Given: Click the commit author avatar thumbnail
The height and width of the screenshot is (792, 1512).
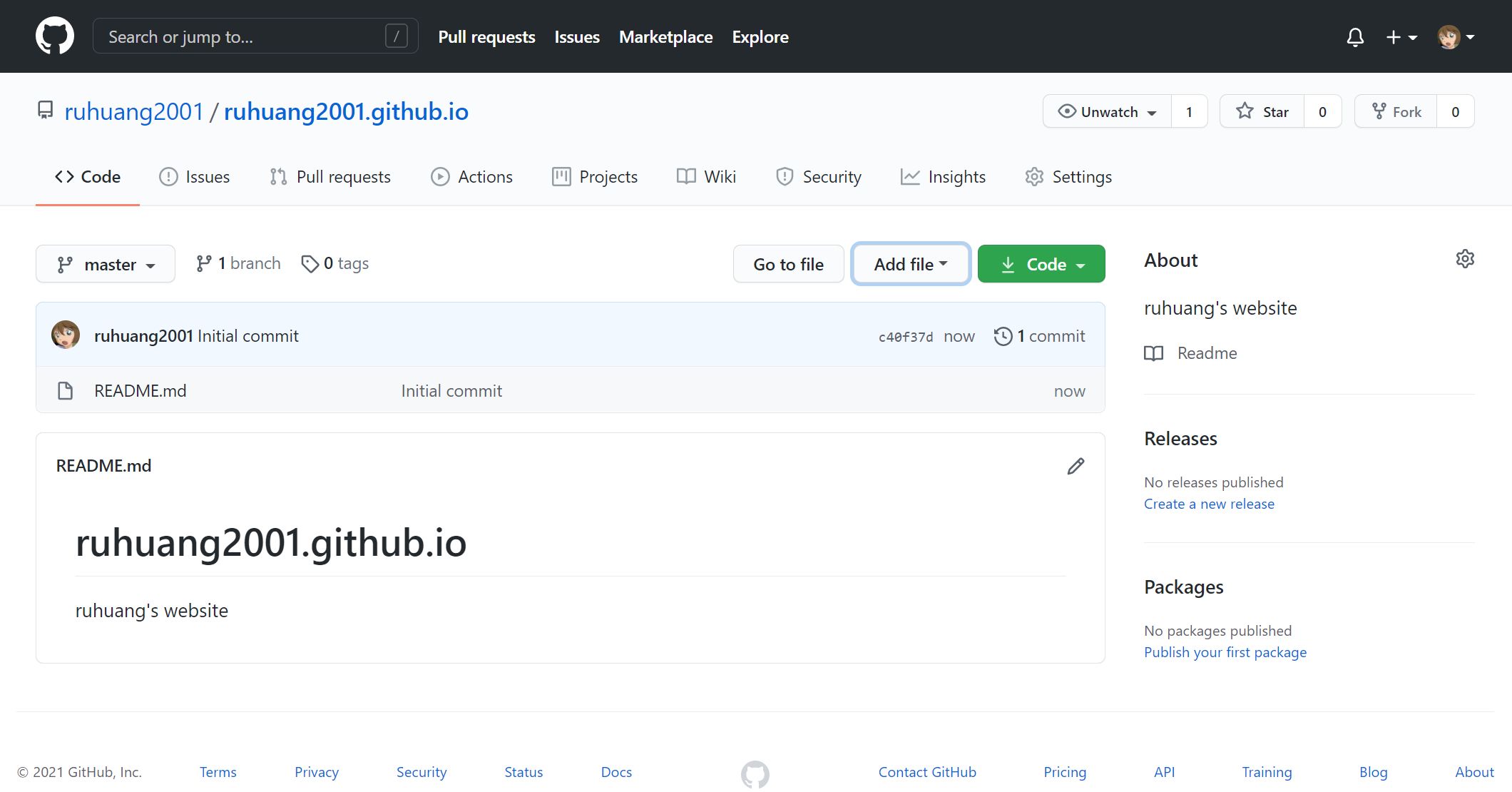Looking at the screenshot, I should pos(66,335).
